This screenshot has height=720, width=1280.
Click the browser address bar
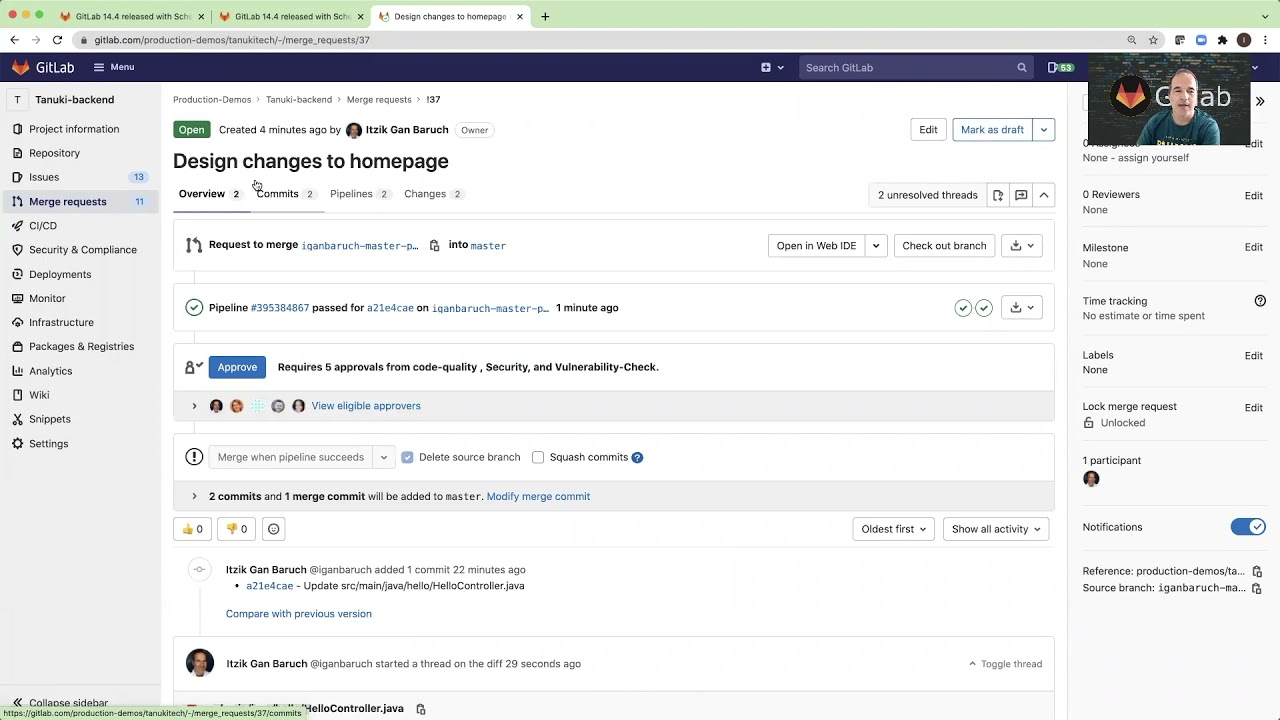[x=600, y=40]
